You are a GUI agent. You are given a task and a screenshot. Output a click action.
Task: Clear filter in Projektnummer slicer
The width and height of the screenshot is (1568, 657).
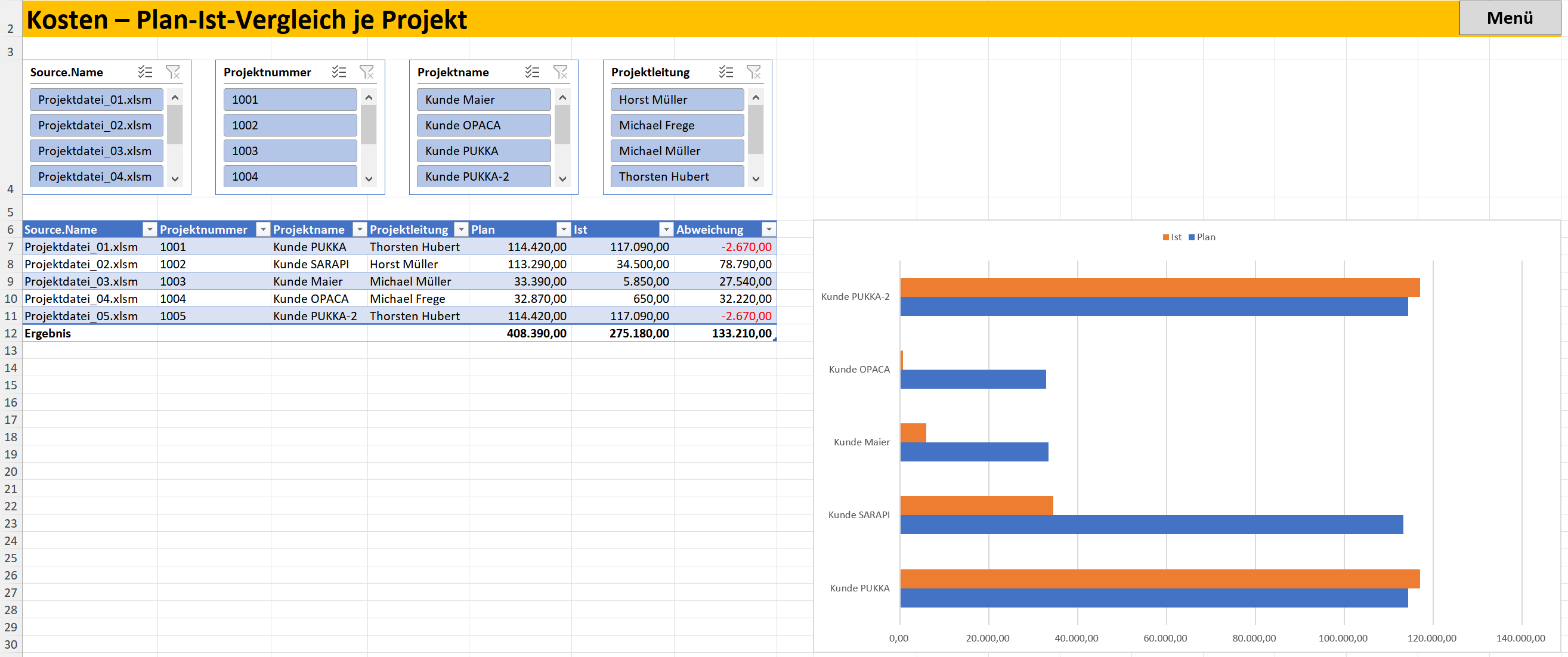(366, 72)
